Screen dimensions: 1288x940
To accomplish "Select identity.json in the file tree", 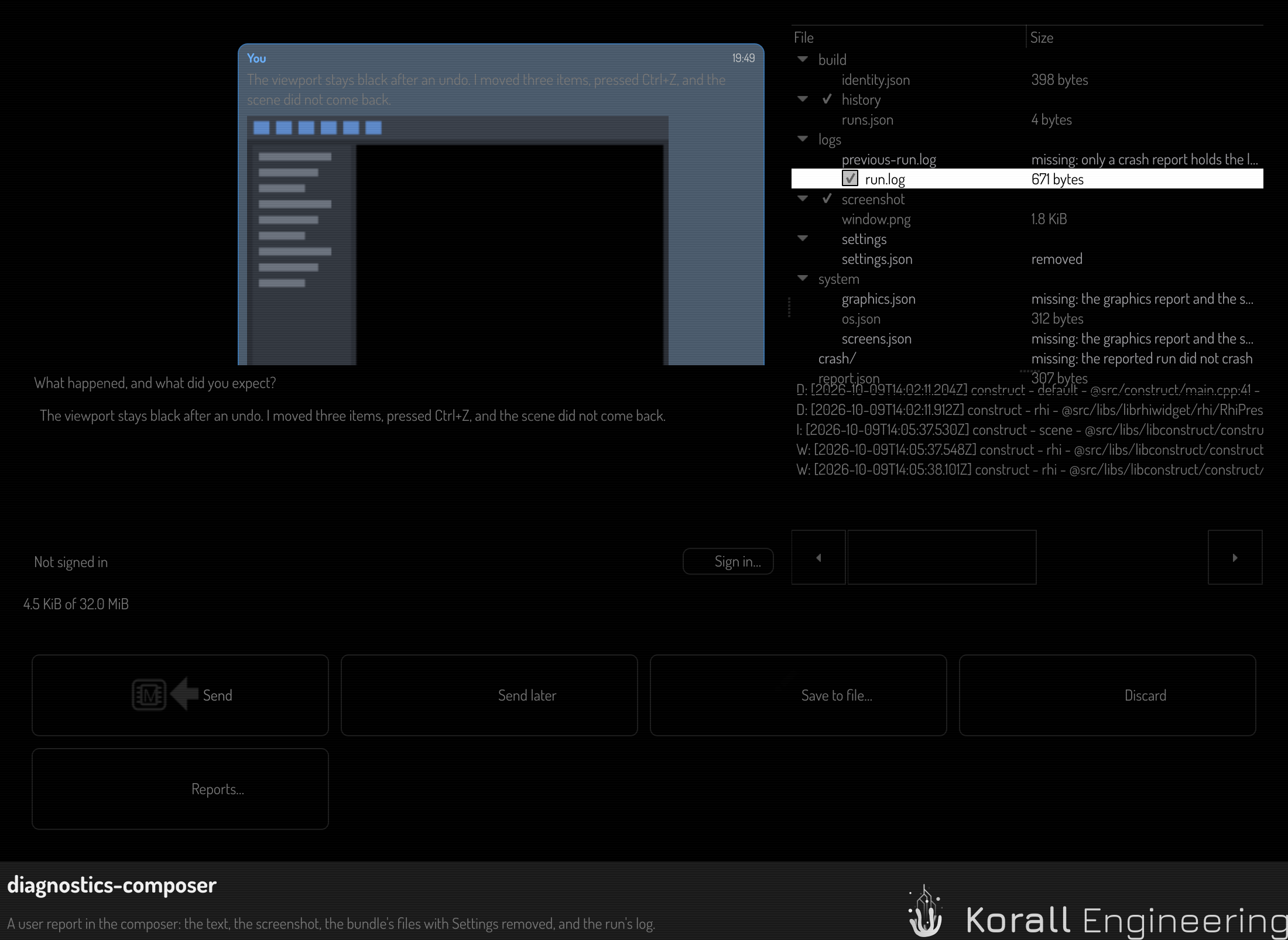I will point(1027,80).
